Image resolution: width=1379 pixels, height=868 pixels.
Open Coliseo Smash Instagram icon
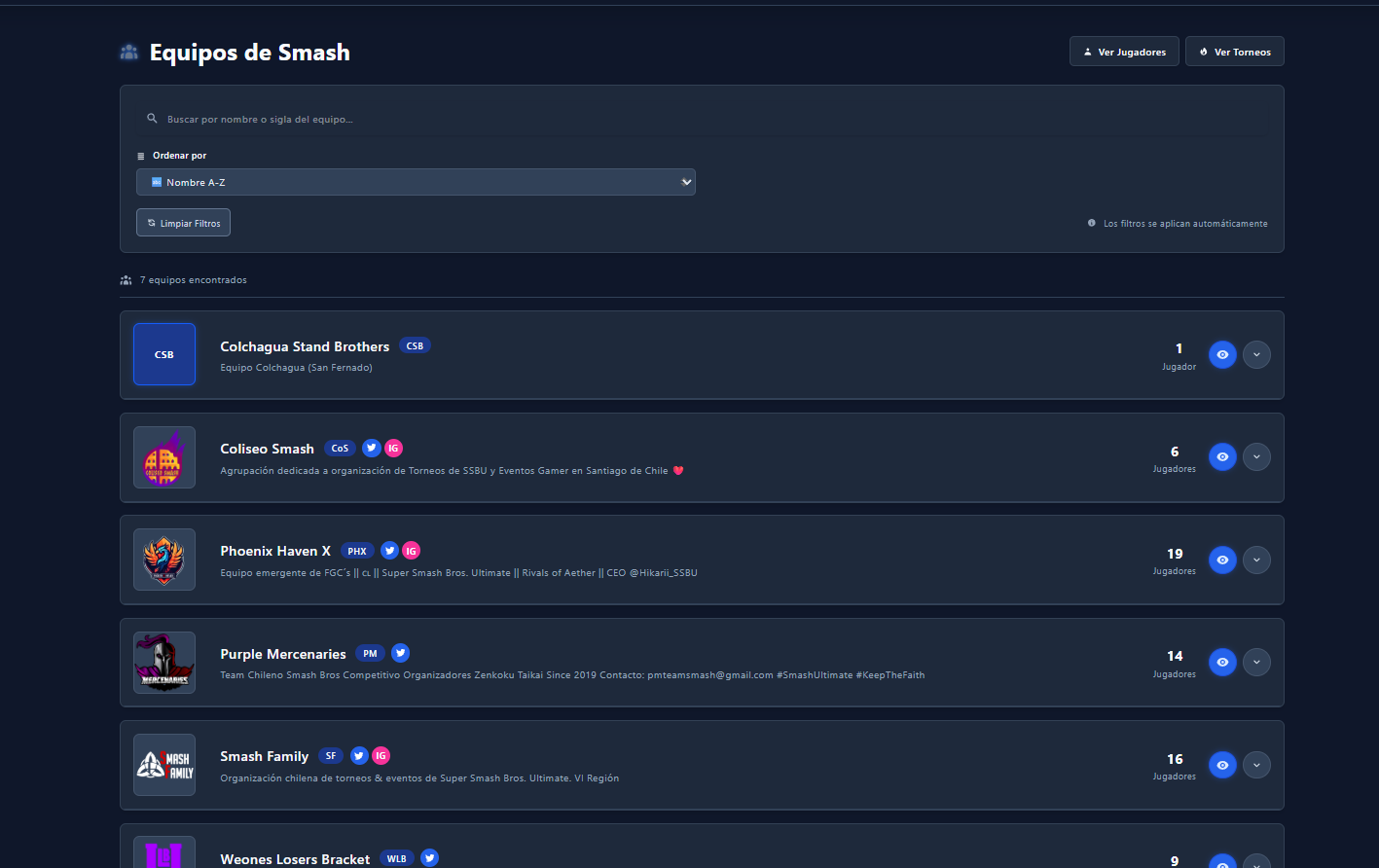point(393,449)
